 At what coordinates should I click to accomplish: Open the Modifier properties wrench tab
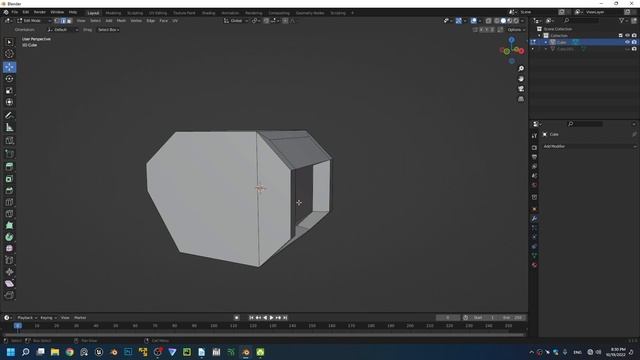(x=534, y=219)
